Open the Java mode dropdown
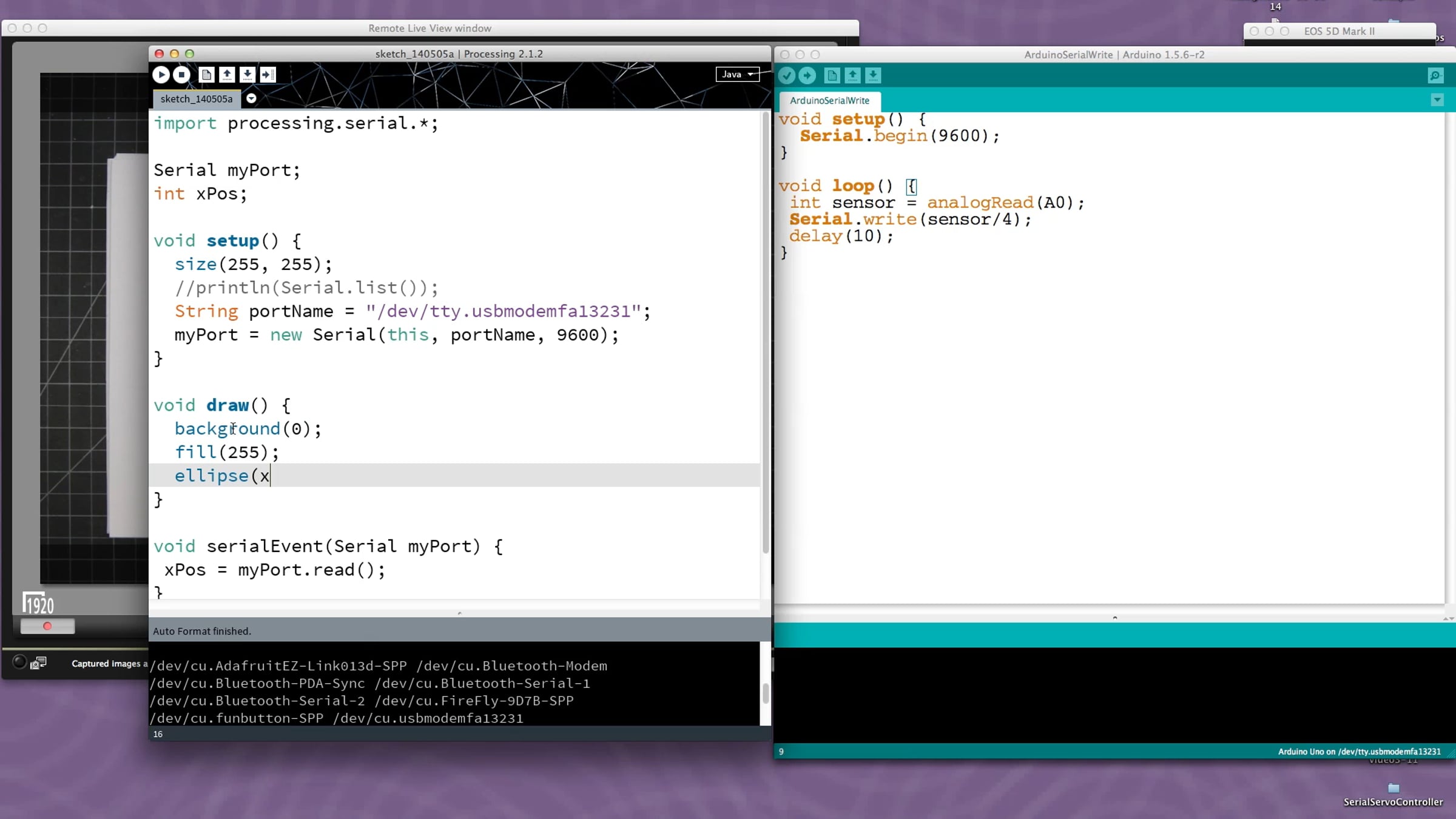This screenshot has height=819, width=1456. (x=738, y=74)
